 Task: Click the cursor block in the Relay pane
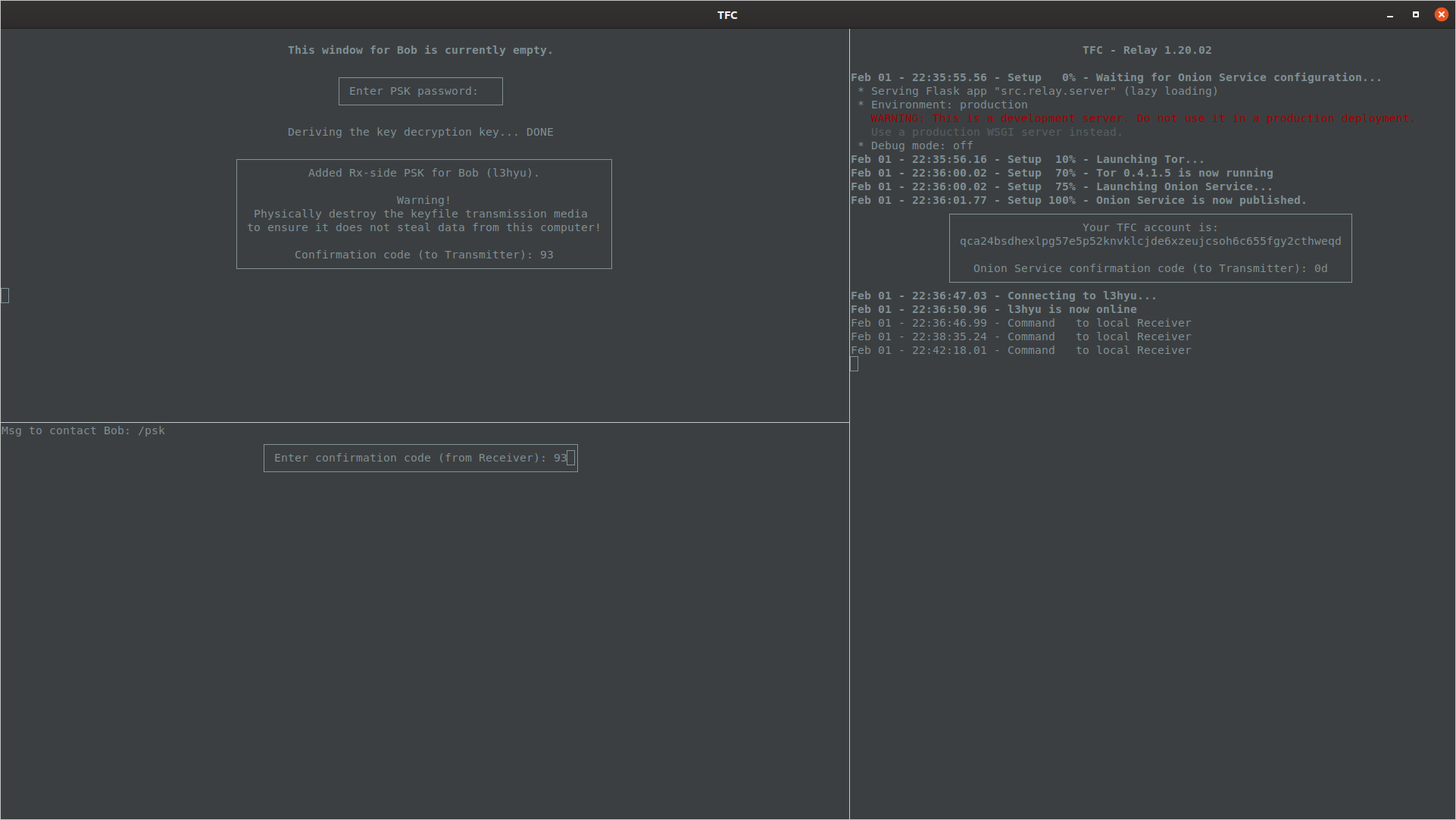(855, 364)
